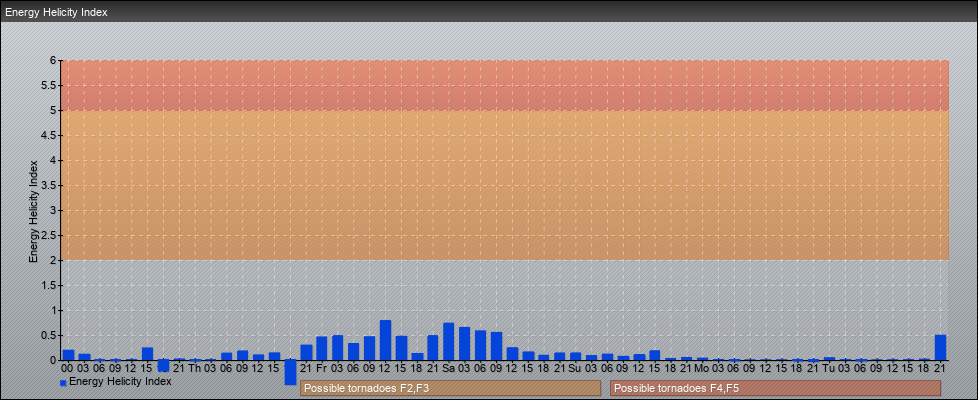Click the largest negative bar below the axis

(x=290, y=372)
